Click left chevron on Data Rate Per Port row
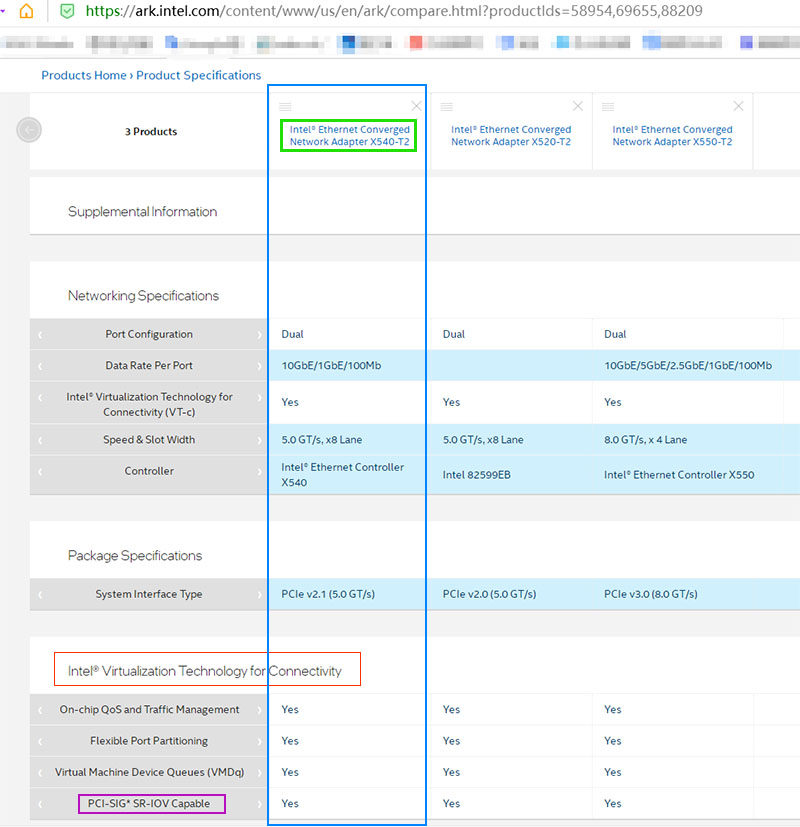This screenshot has width=800, height=827. click(40, 366)
